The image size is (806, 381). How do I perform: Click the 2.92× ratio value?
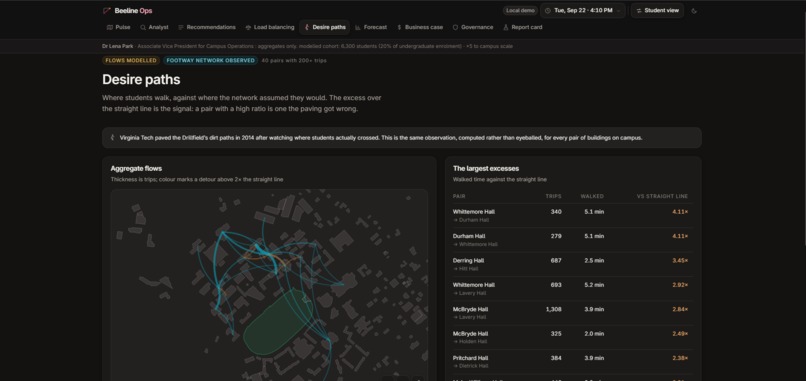tap(680, 285)
